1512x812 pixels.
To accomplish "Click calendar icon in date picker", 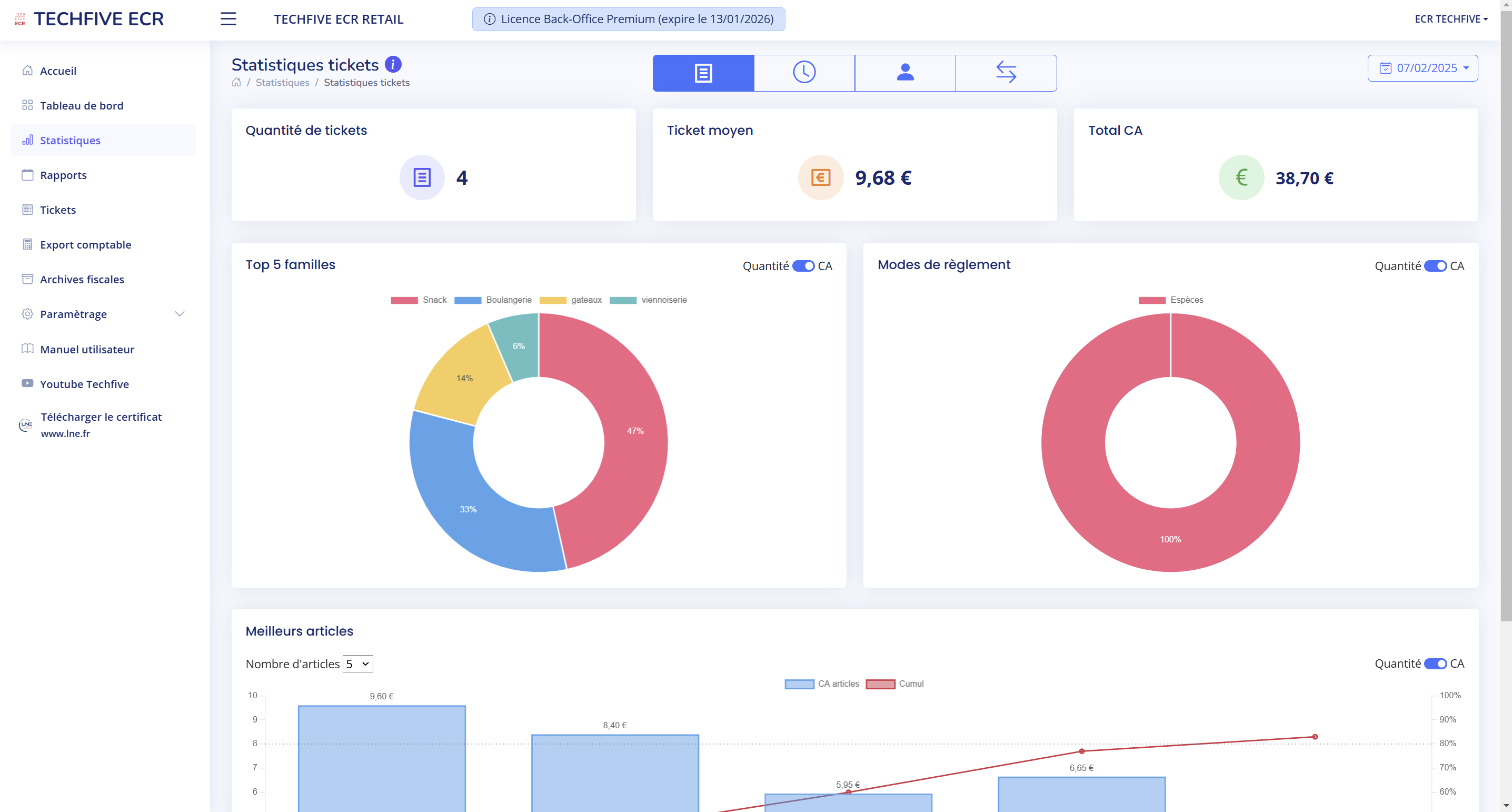I will (1385, 68).
